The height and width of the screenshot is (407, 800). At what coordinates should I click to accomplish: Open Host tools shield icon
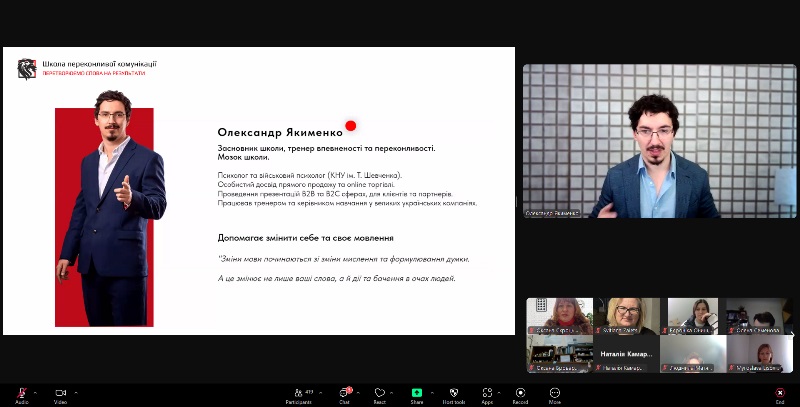[454, 395]
